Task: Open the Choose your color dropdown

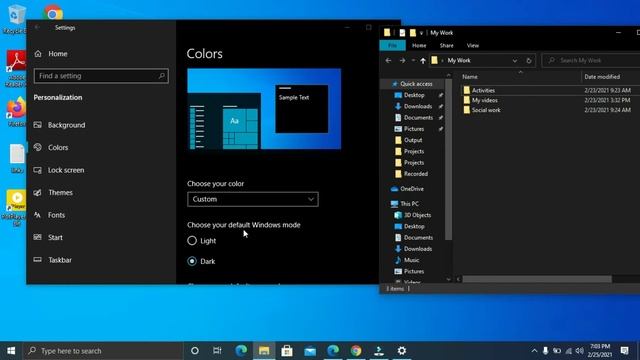Action: [253, 199]
